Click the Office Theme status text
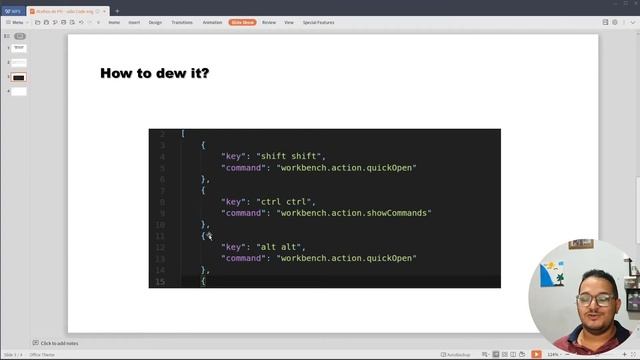Image resolution: width=640 pixels, height=360 pixels. click(42, 355)
